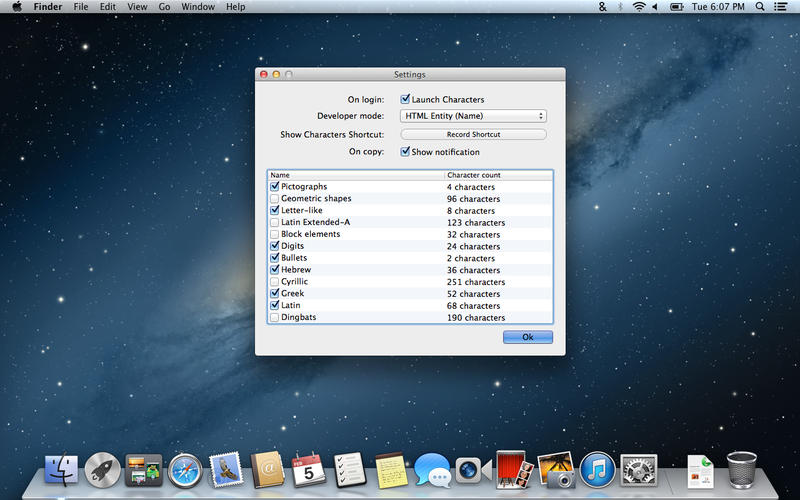This screenshot has width=800, height=500.
Task: Open FaceTime camera icon in Dock
Action: click(x=473, y=470)
